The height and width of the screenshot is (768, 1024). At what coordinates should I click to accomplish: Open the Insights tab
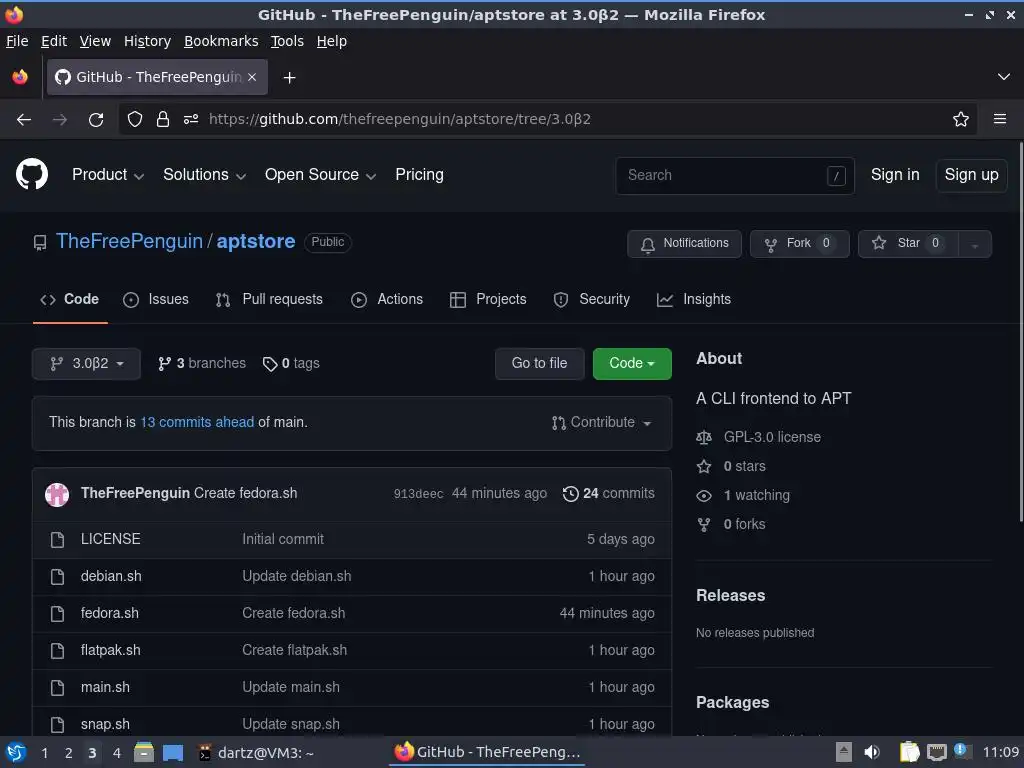click(x=694, y=300)
